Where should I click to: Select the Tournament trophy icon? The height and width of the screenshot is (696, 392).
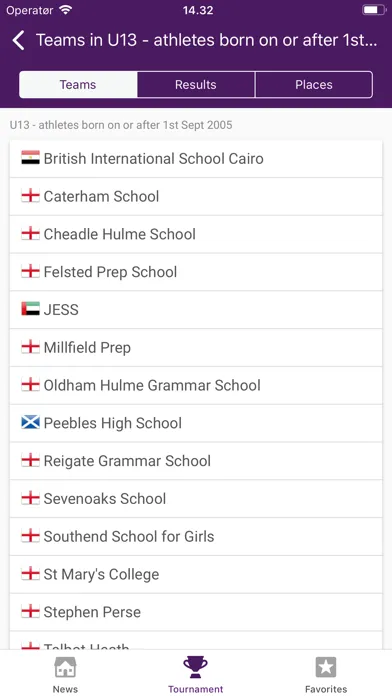click(x=195, y=667)
